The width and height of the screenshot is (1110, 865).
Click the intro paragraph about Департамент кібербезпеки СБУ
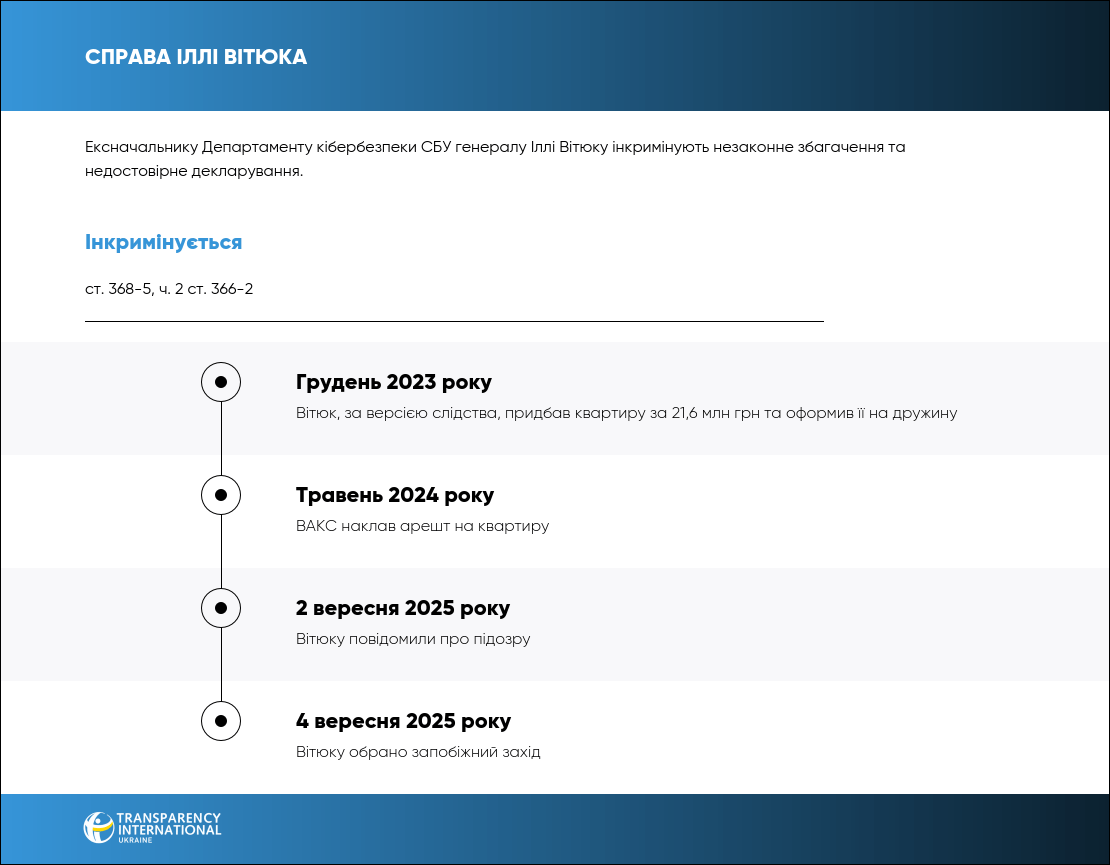pos(495,159)
